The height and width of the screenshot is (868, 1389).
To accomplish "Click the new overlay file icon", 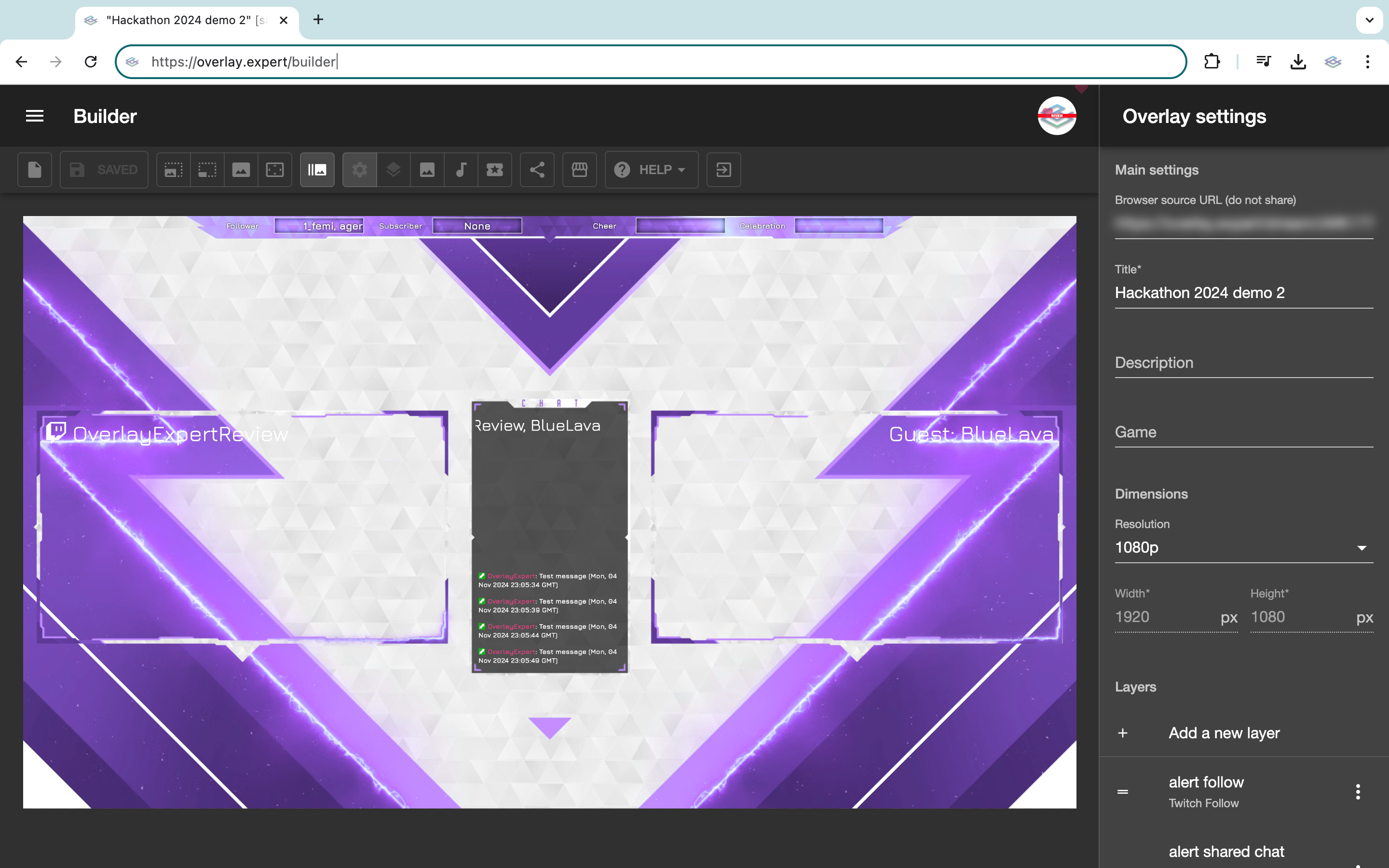I will [35, 169].
